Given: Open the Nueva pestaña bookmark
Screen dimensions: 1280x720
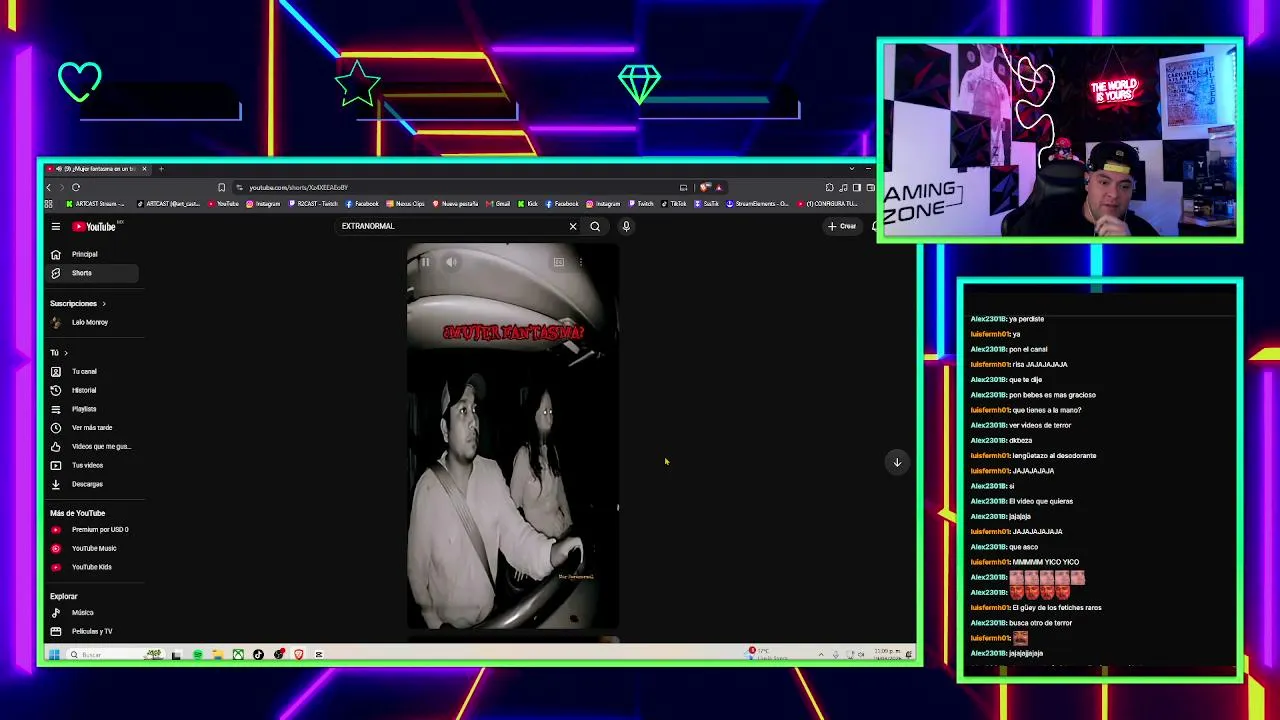Looking at the screenshot, I should click(456, 204).
